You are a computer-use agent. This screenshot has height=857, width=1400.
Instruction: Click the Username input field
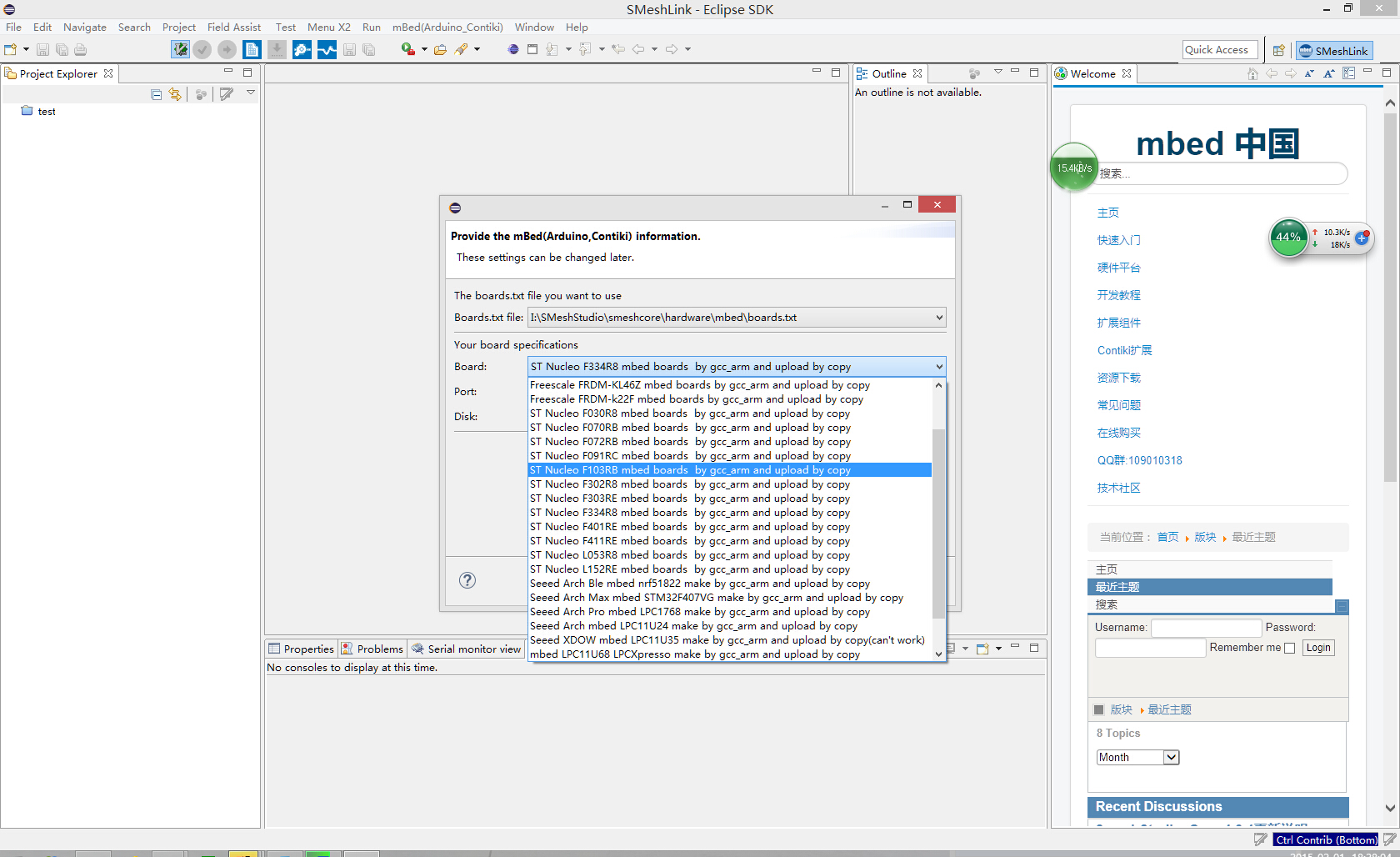pyautogui.click(x=1206, y=628)
